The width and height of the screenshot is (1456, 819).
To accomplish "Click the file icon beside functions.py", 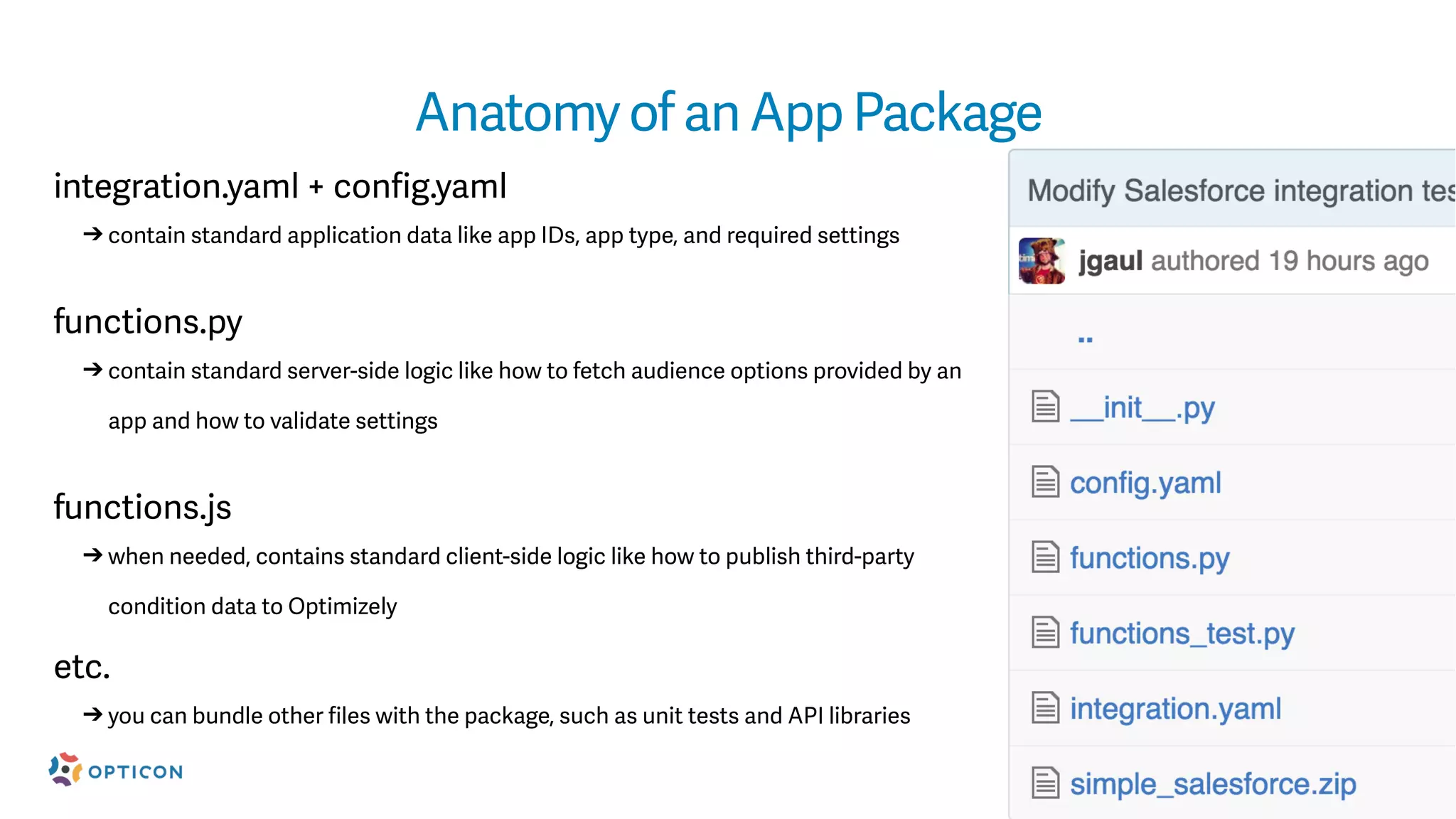I will [x=1045, y=557].
